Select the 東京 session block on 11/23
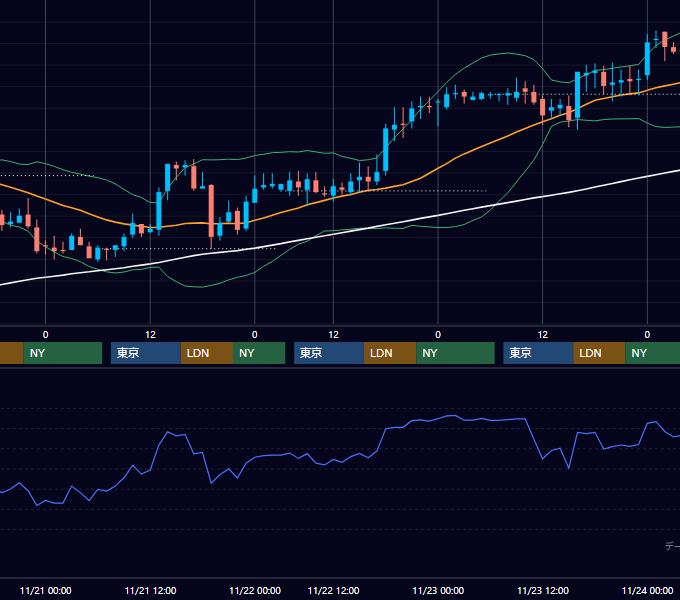The height and width of the screenshot is (600, 680). point(538,353)
